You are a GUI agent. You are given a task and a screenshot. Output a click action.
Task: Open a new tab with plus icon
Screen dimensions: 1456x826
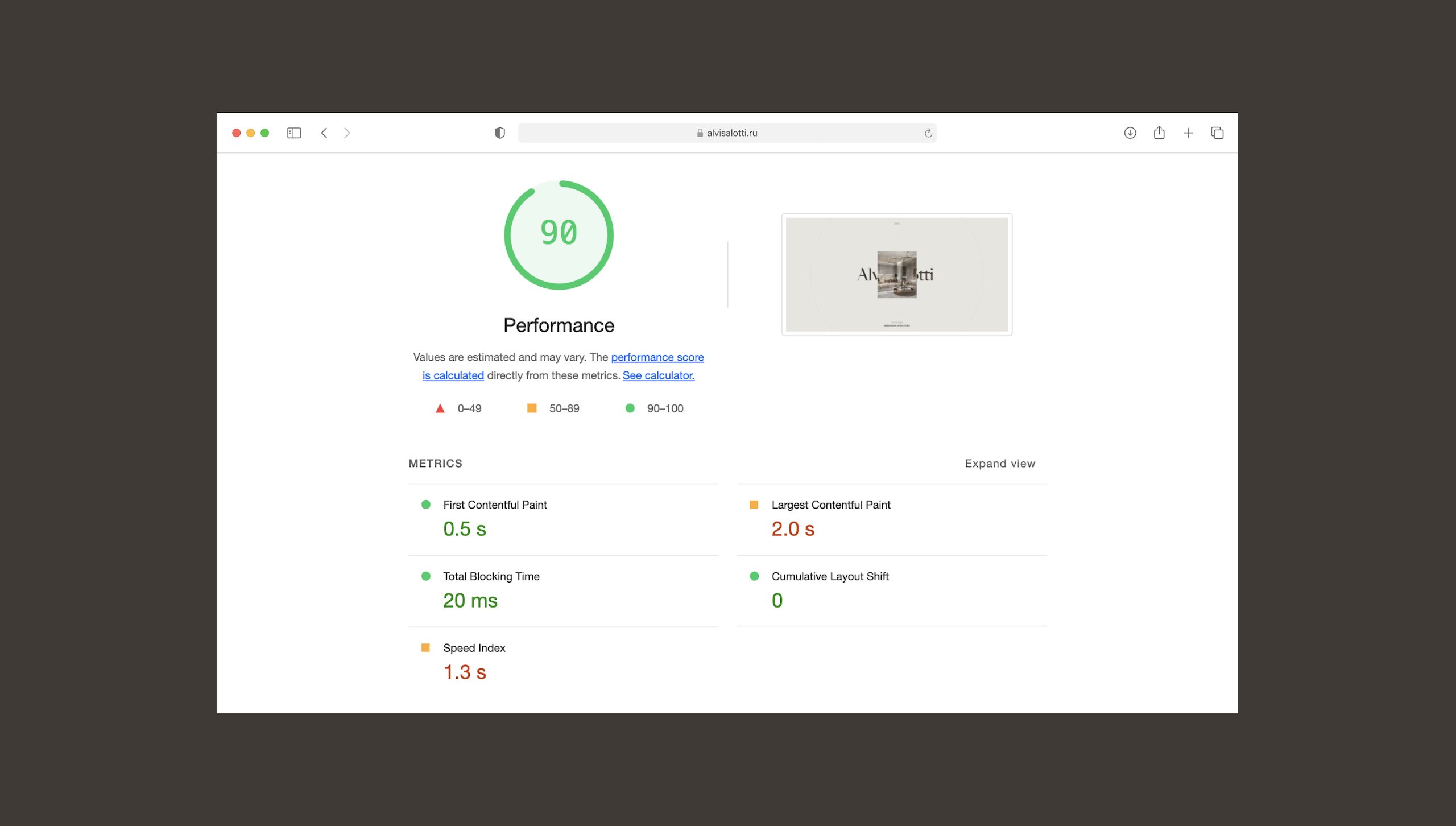click(x=1188, y=133)
